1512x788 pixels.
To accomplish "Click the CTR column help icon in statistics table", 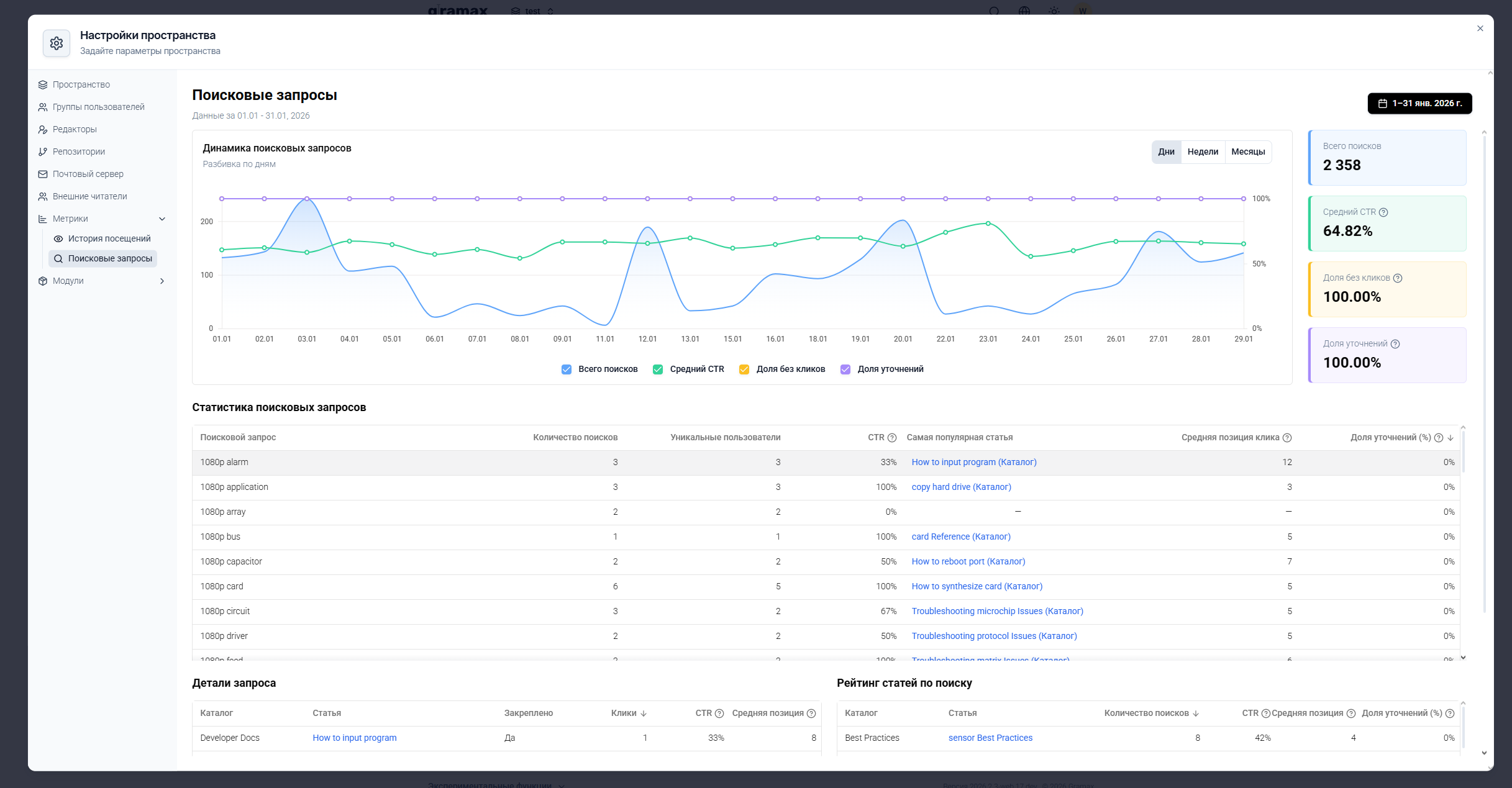I will [892, 438].
